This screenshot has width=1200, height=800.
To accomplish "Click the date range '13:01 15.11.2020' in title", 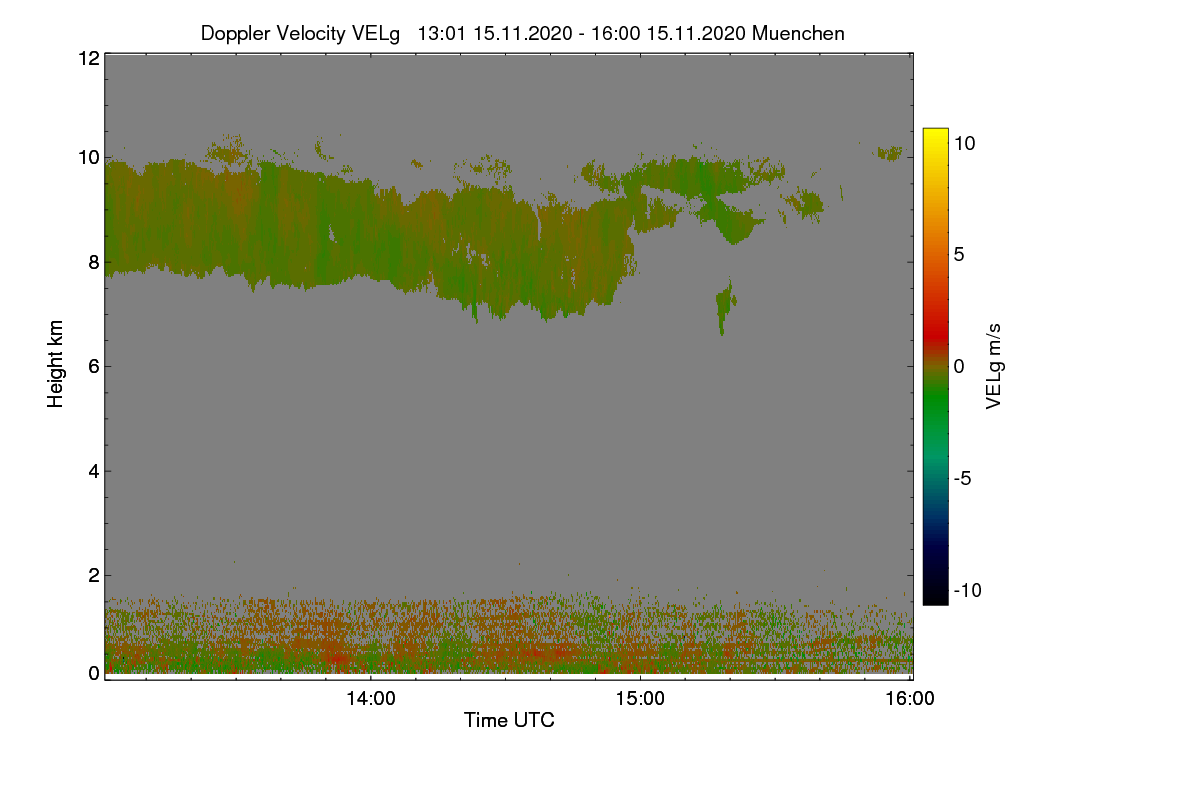I will pyautogui.click(x=493, y=33).
